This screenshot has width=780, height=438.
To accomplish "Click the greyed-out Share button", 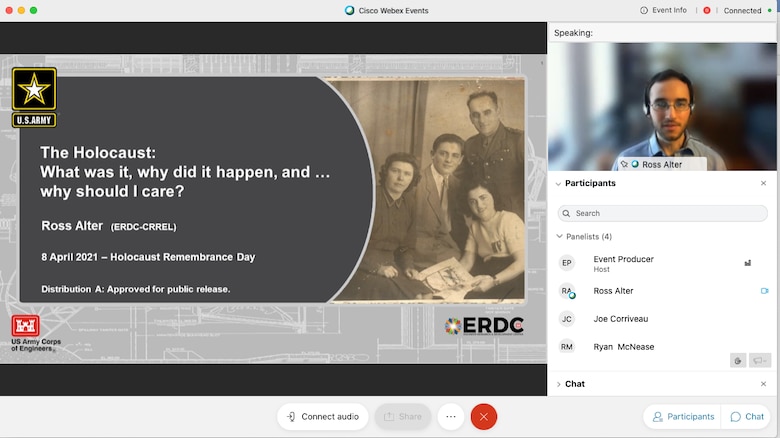I will point(403,417).
